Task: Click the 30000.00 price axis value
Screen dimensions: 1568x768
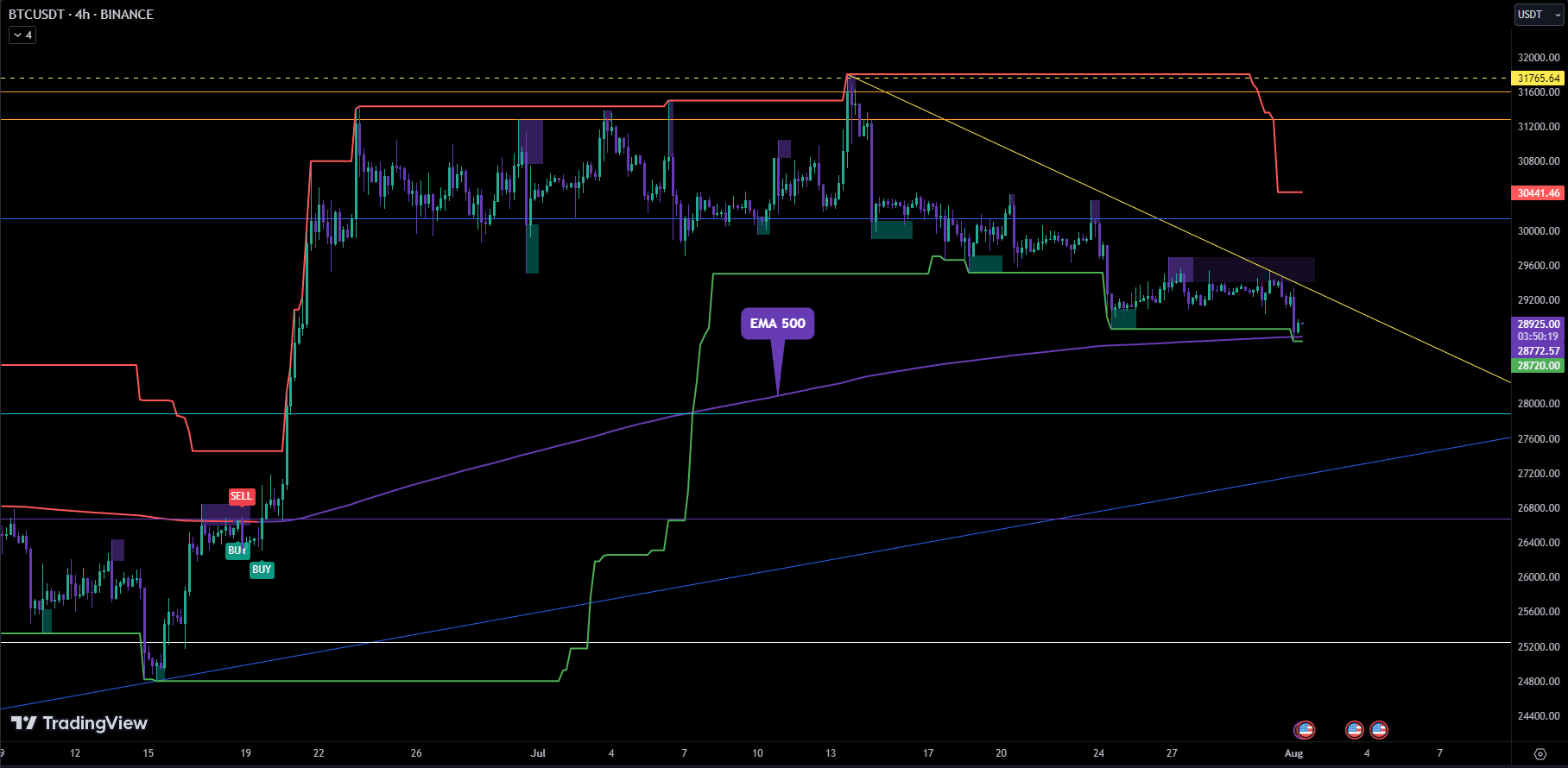Action: click(x=1539, y=231)
